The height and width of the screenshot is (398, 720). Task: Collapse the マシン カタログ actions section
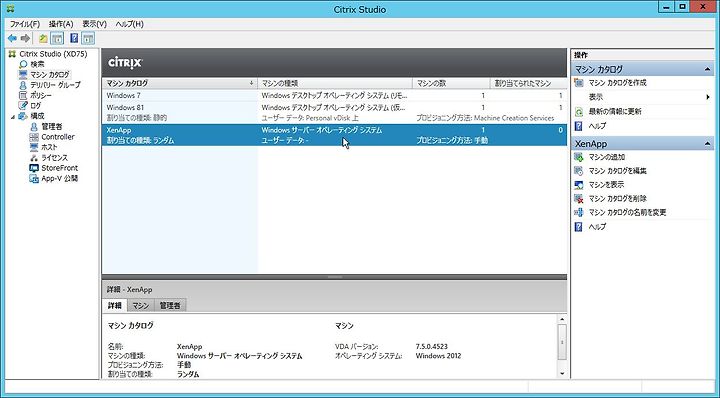[x=708, y=69]
